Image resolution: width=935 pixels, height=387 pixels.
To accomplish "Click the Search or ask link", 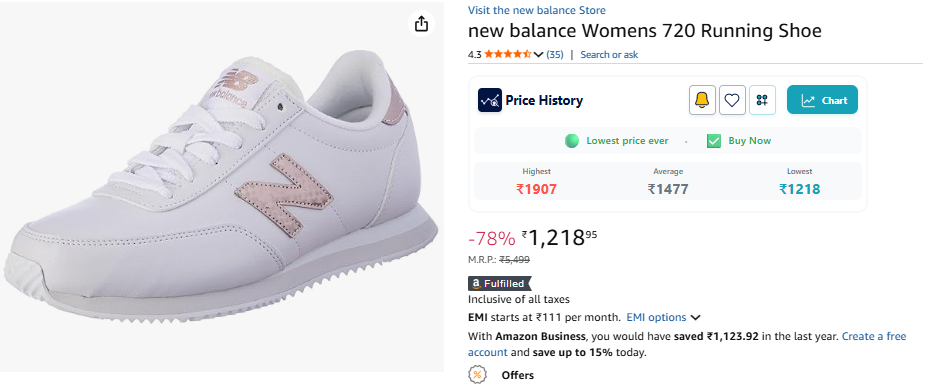I will 609,55.
